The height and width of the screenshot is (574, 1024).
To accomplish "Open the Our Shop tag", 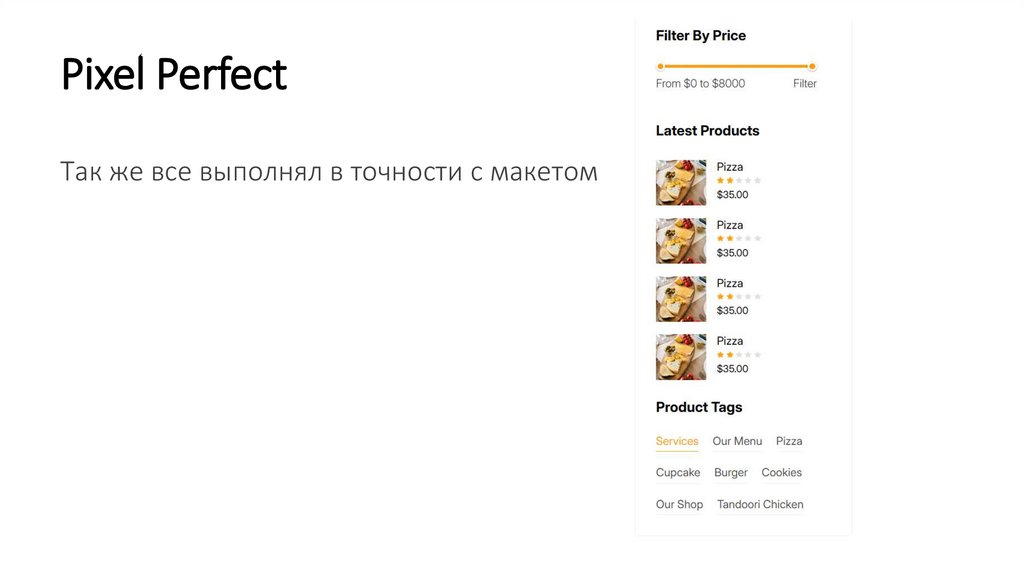I will [679, 505].
